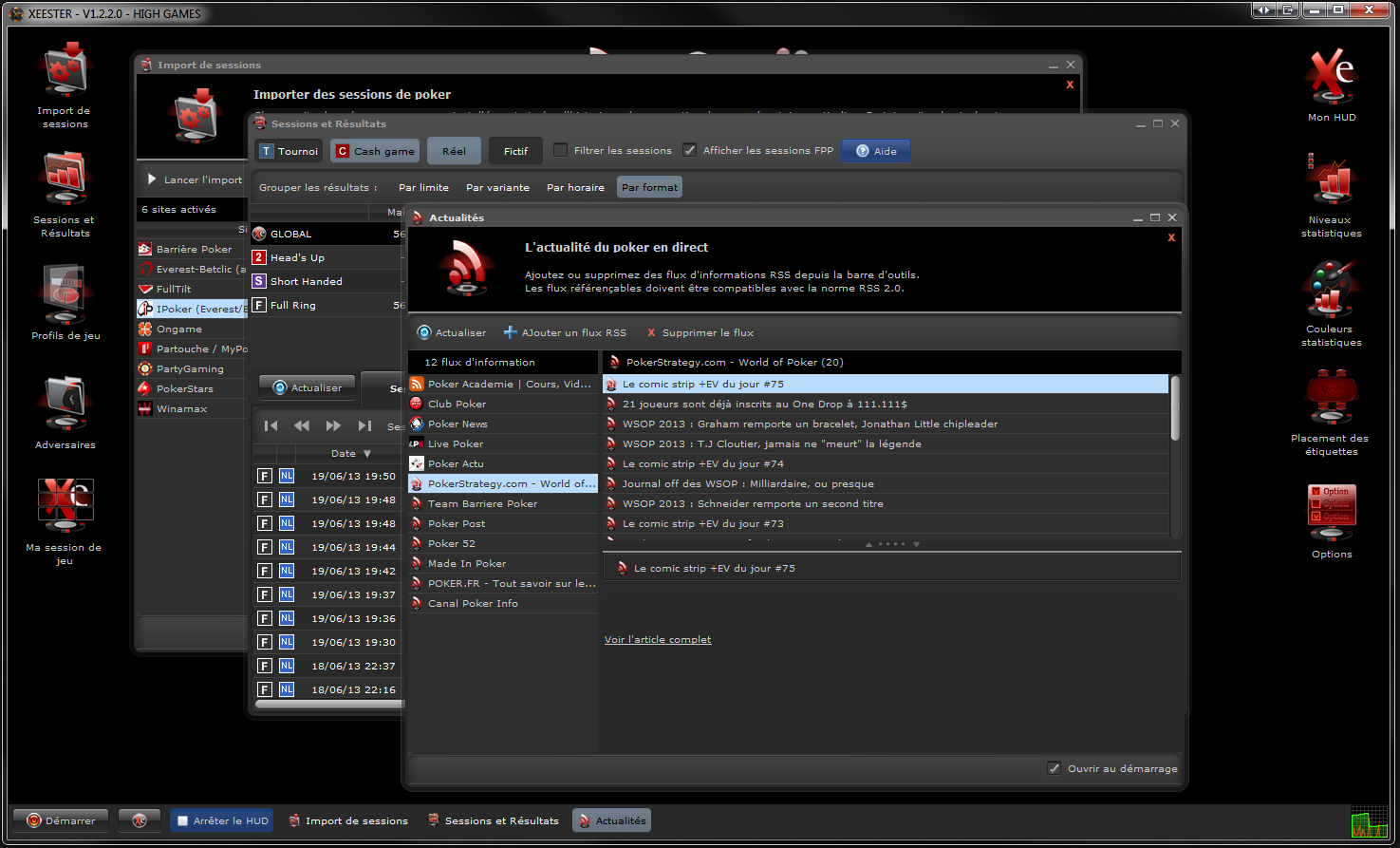Click the sessions table horizontal scrollbar
The height and width of the screenshot is (848, 1400).
[x=329, y=704]
